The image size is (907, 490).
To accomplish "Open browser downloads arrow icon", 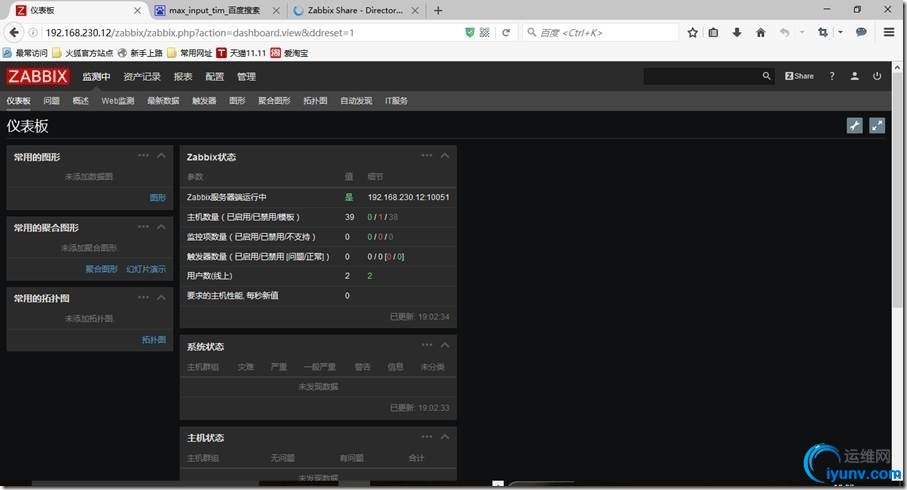I will point(737,33).
